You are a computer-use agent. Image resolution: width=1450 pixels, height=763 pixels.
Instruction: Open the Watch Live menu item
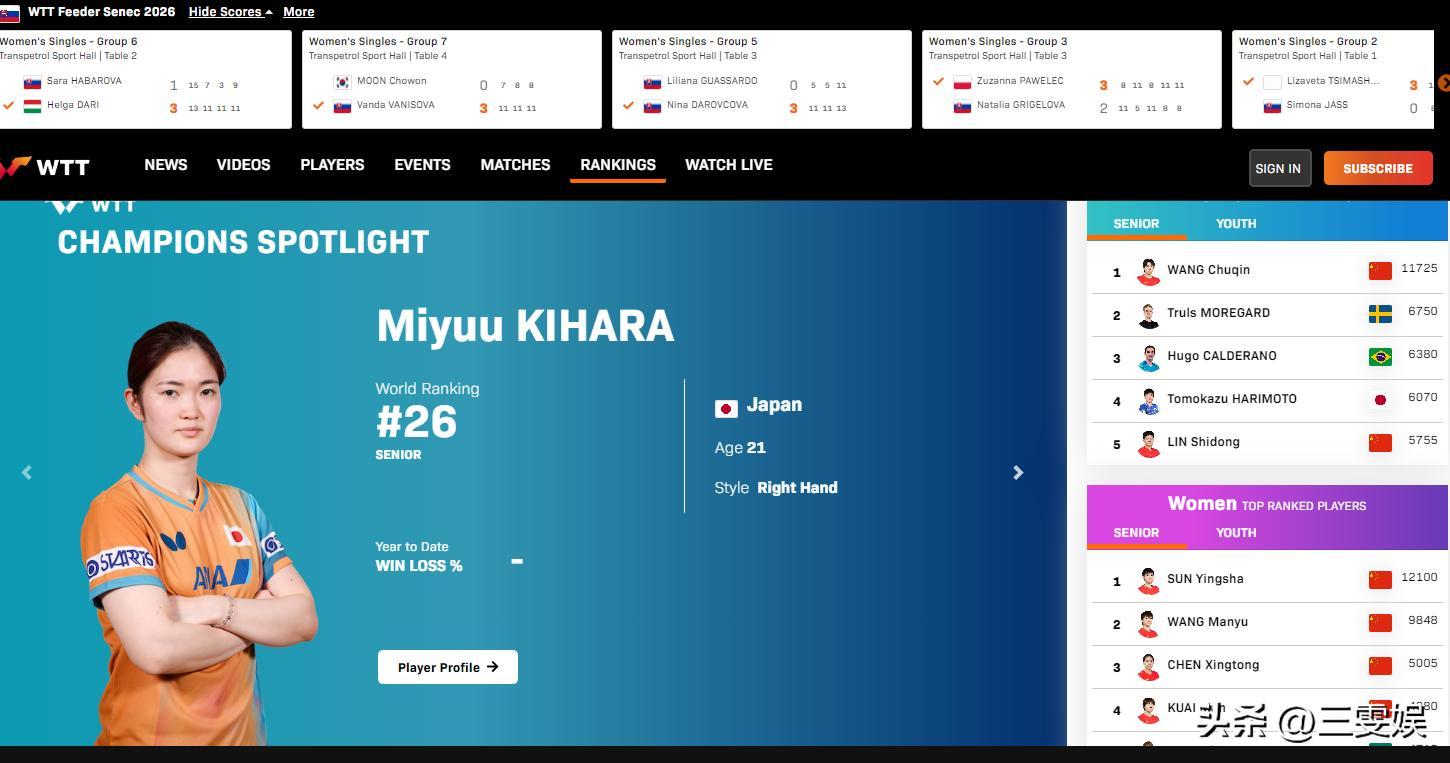click(x=728, y=165)
